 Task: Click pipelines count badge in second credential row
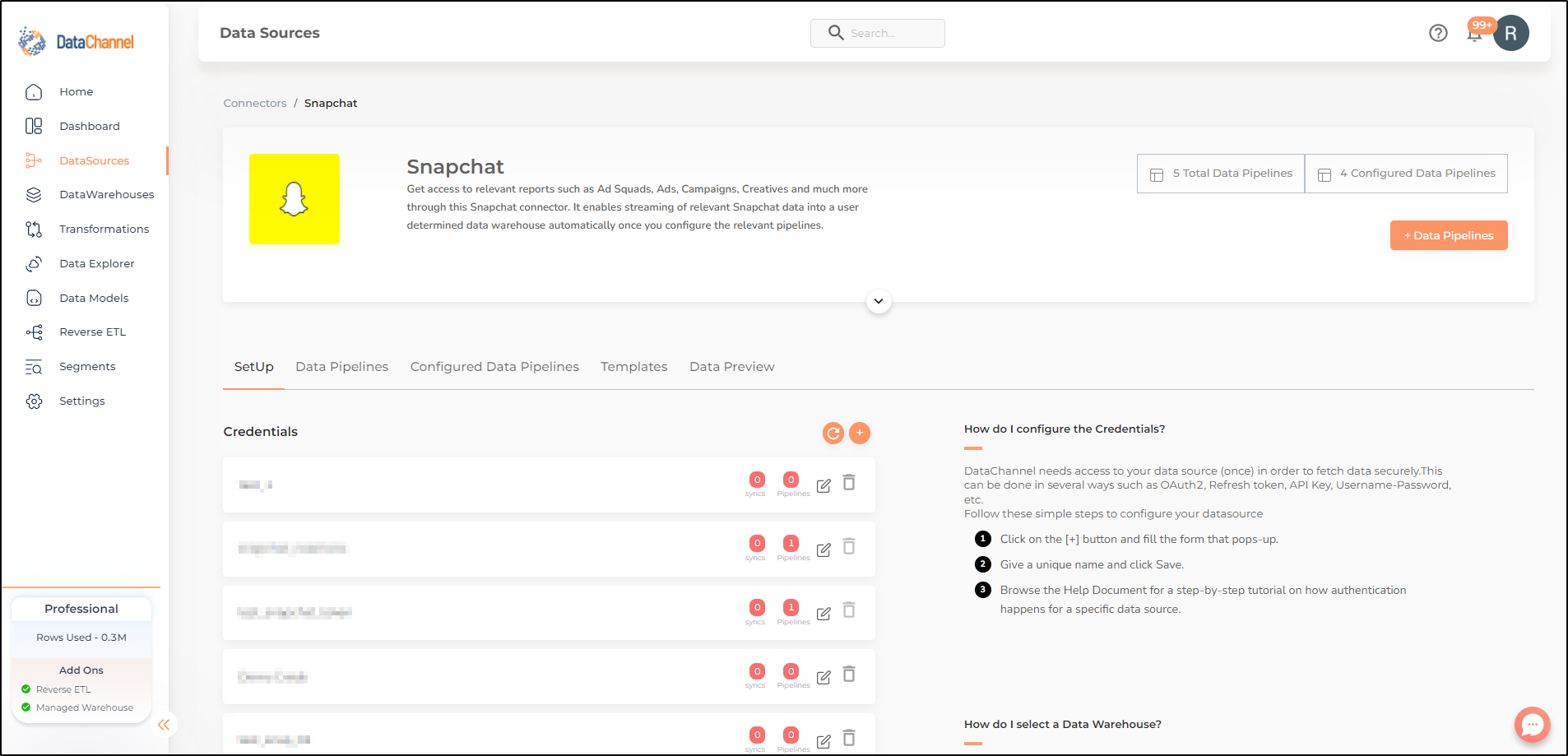(791, 543)
